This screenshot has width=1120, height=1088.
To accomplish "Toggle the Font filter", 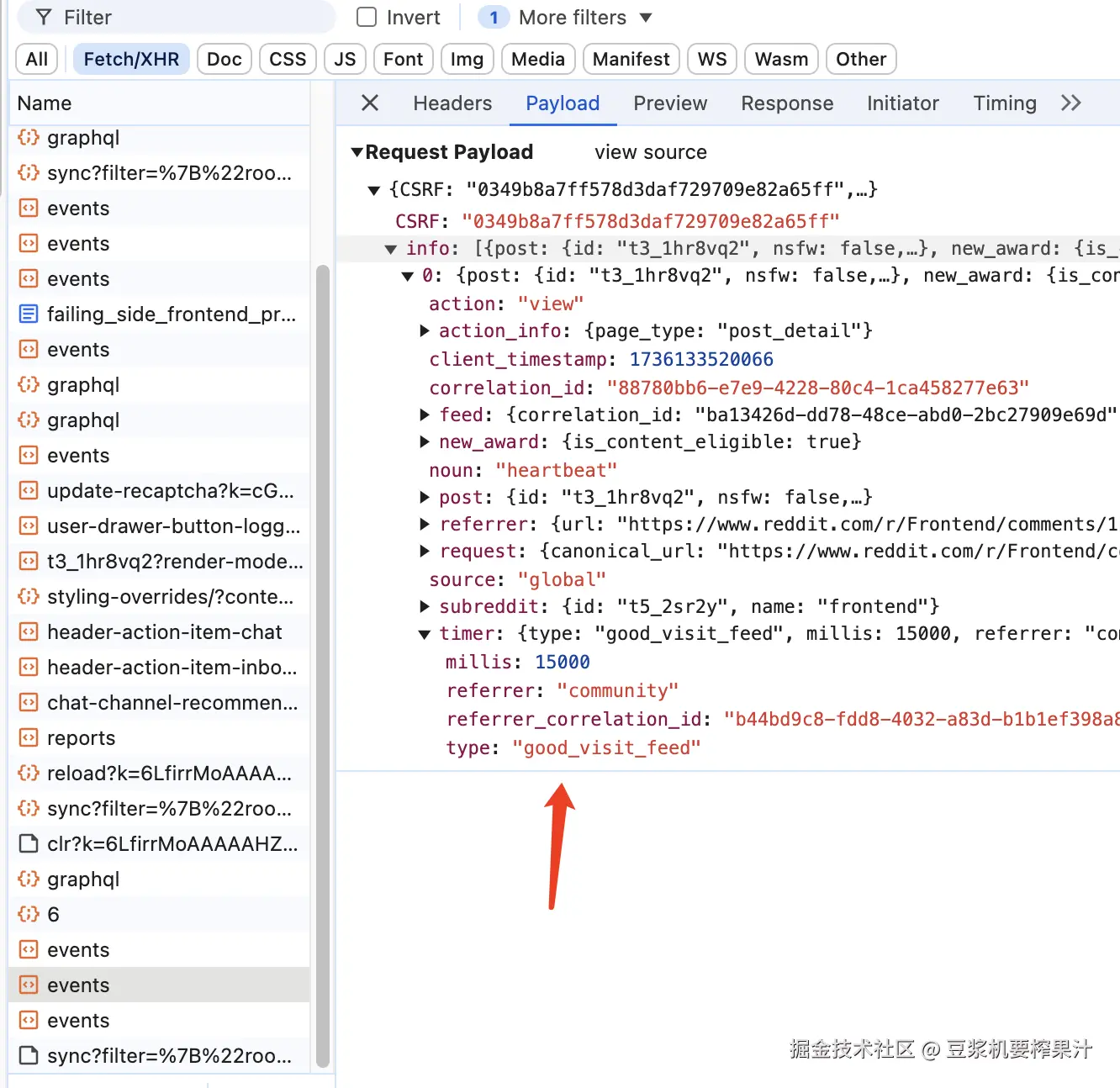I will click(x=404, y=60).
